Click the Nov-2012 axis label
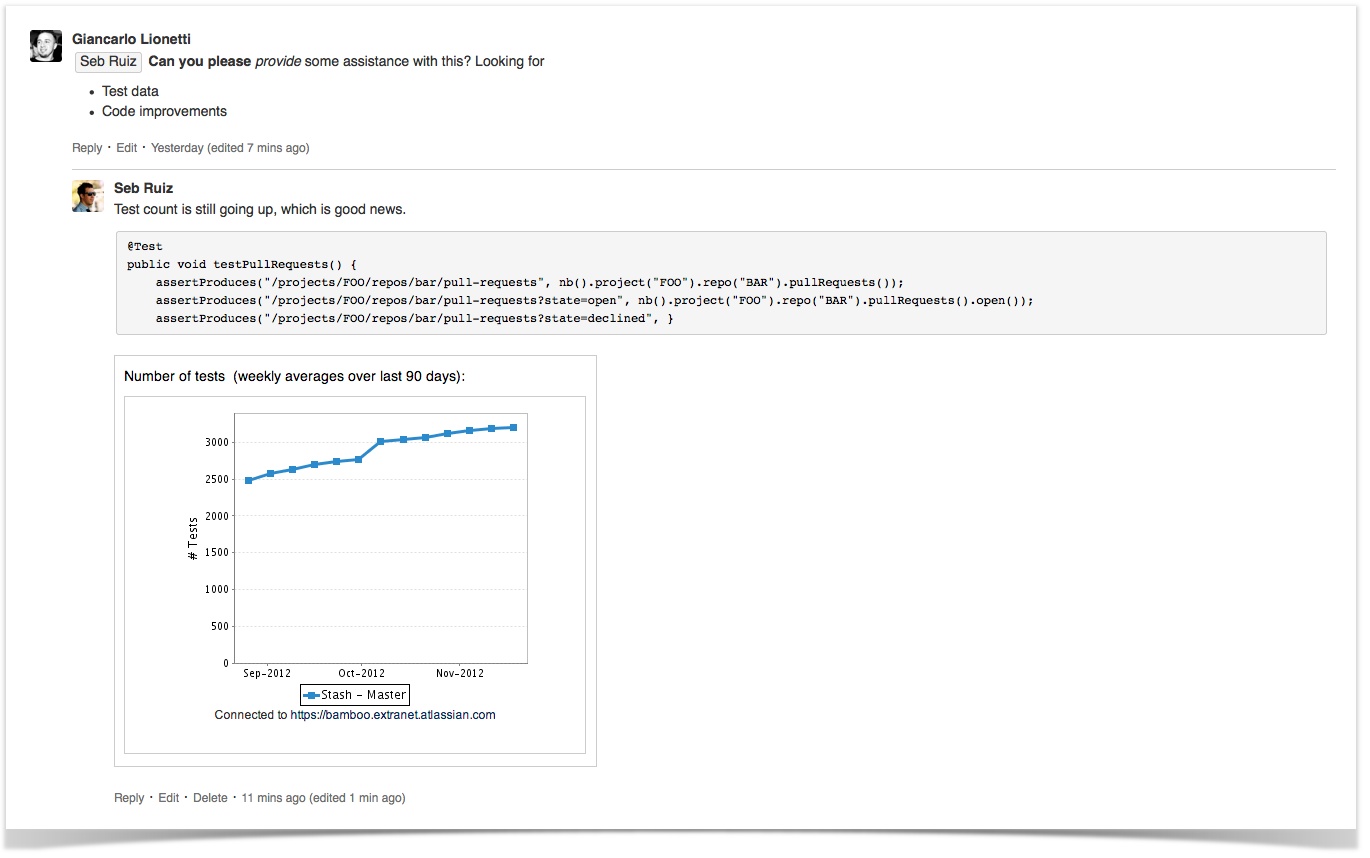Viewport: 1370px width, 858px height. click(460, 673)
